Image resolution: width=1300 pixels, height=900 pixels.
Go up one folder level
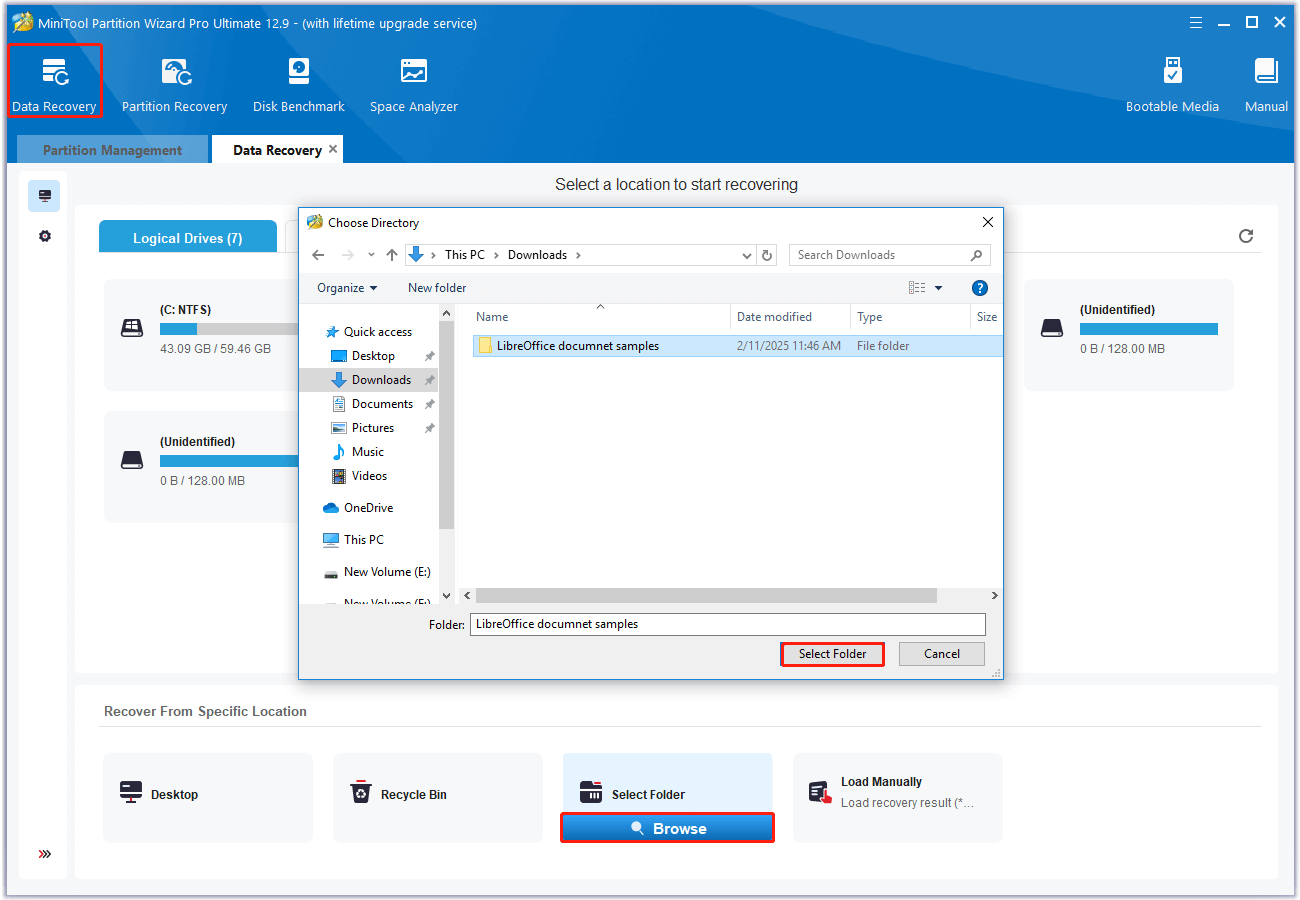coord(392,255)
